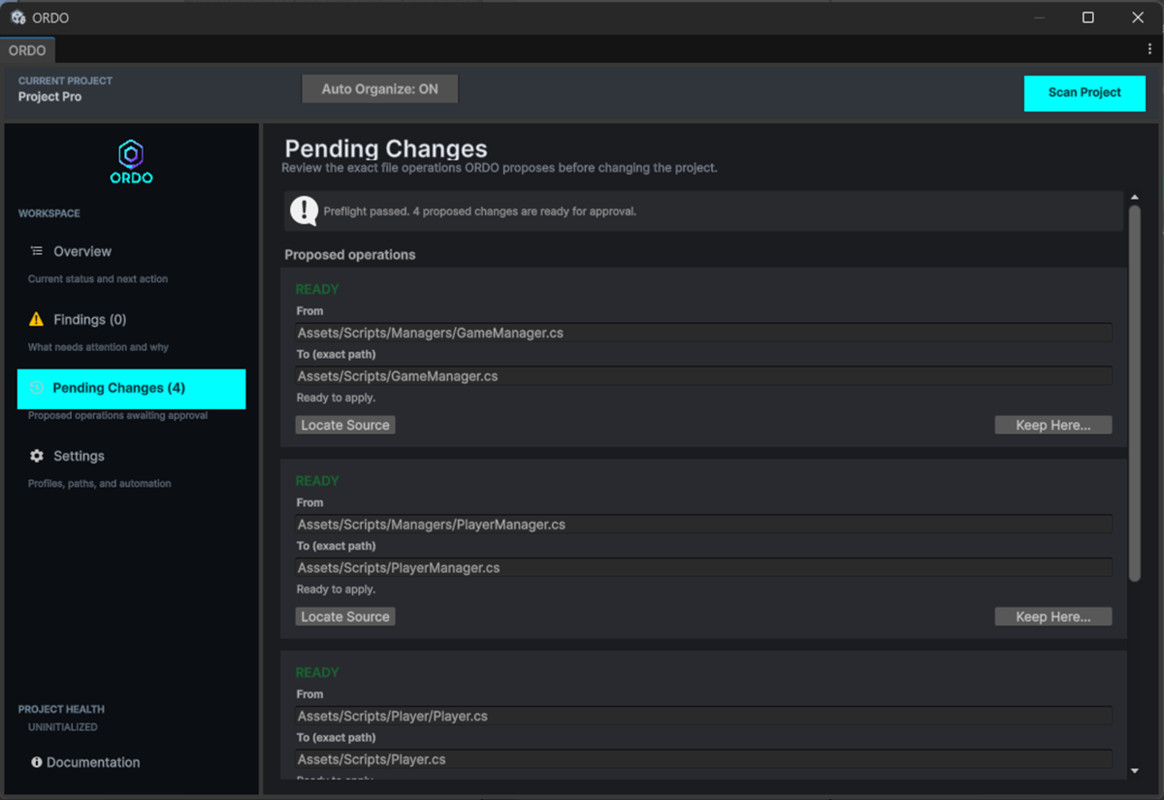Click the Preflight passed message text
The height and width of the screenshot is (800, 1164).
point(480,212)
